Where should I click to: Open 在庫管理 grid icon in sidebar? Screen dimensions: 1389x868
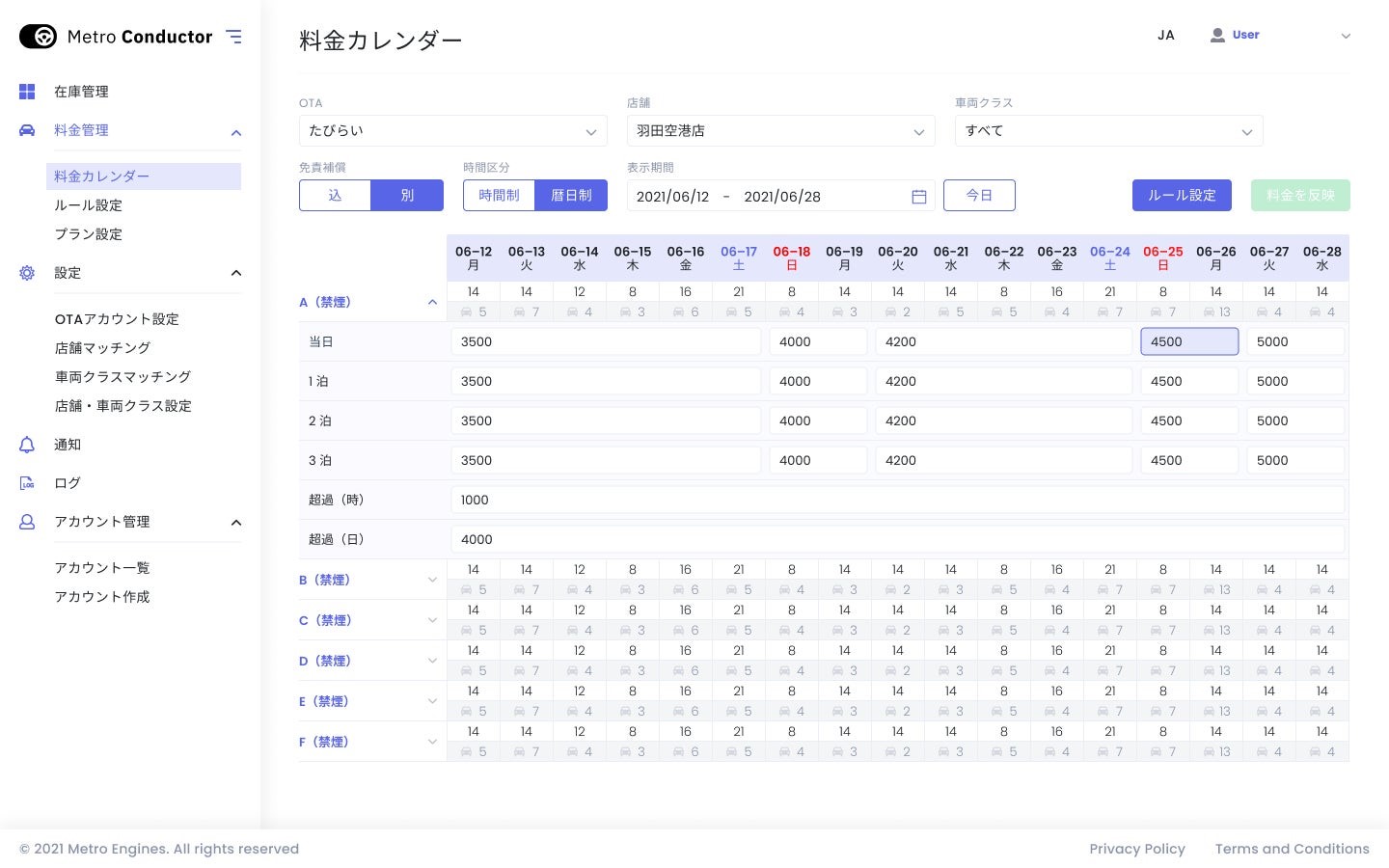pyautogui.click(x=27, y=92)
